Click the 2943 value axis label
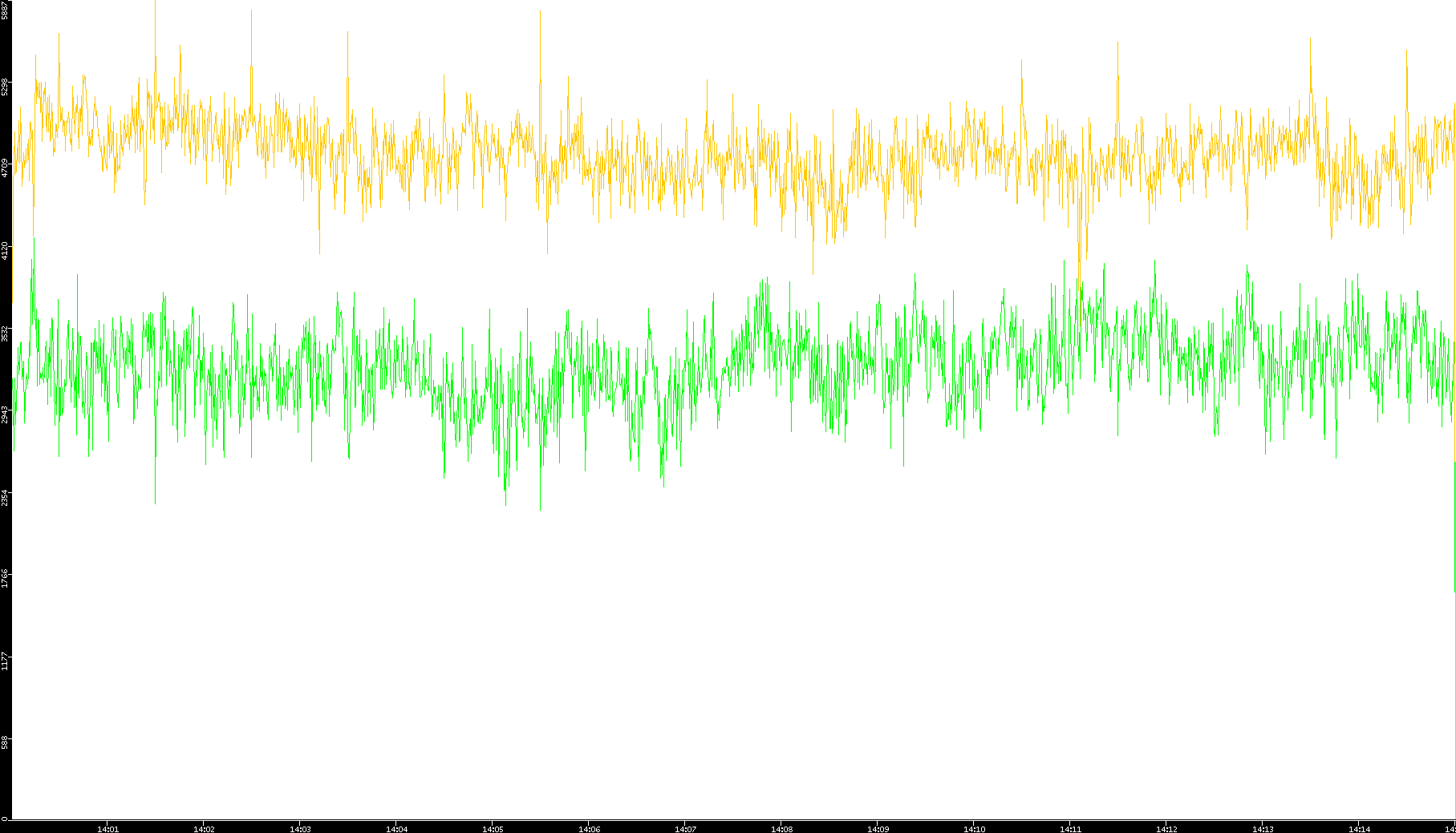Viewport: 1456px width, 833px height. [5, 414]
